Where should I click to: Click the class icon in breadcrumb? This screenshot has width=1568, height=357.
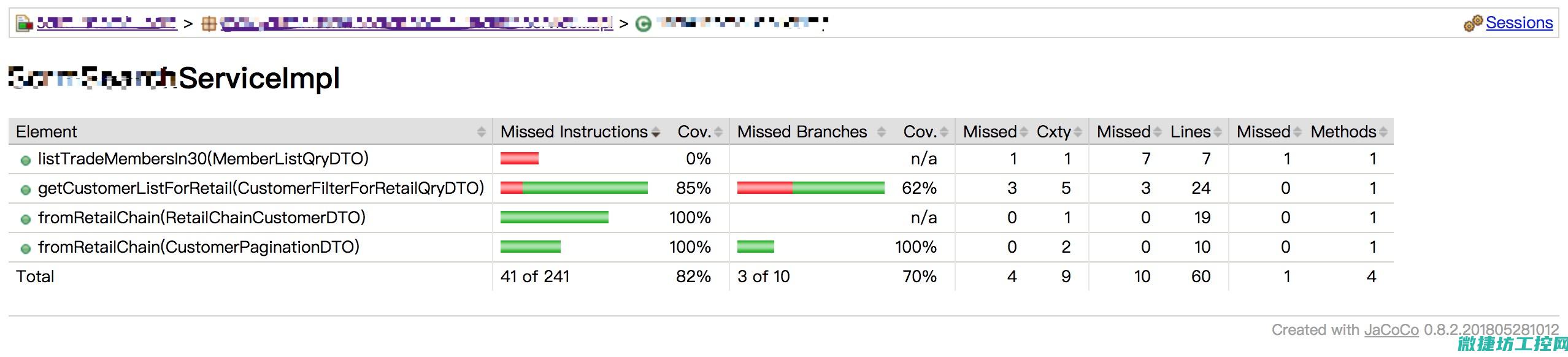click(643, 24)
